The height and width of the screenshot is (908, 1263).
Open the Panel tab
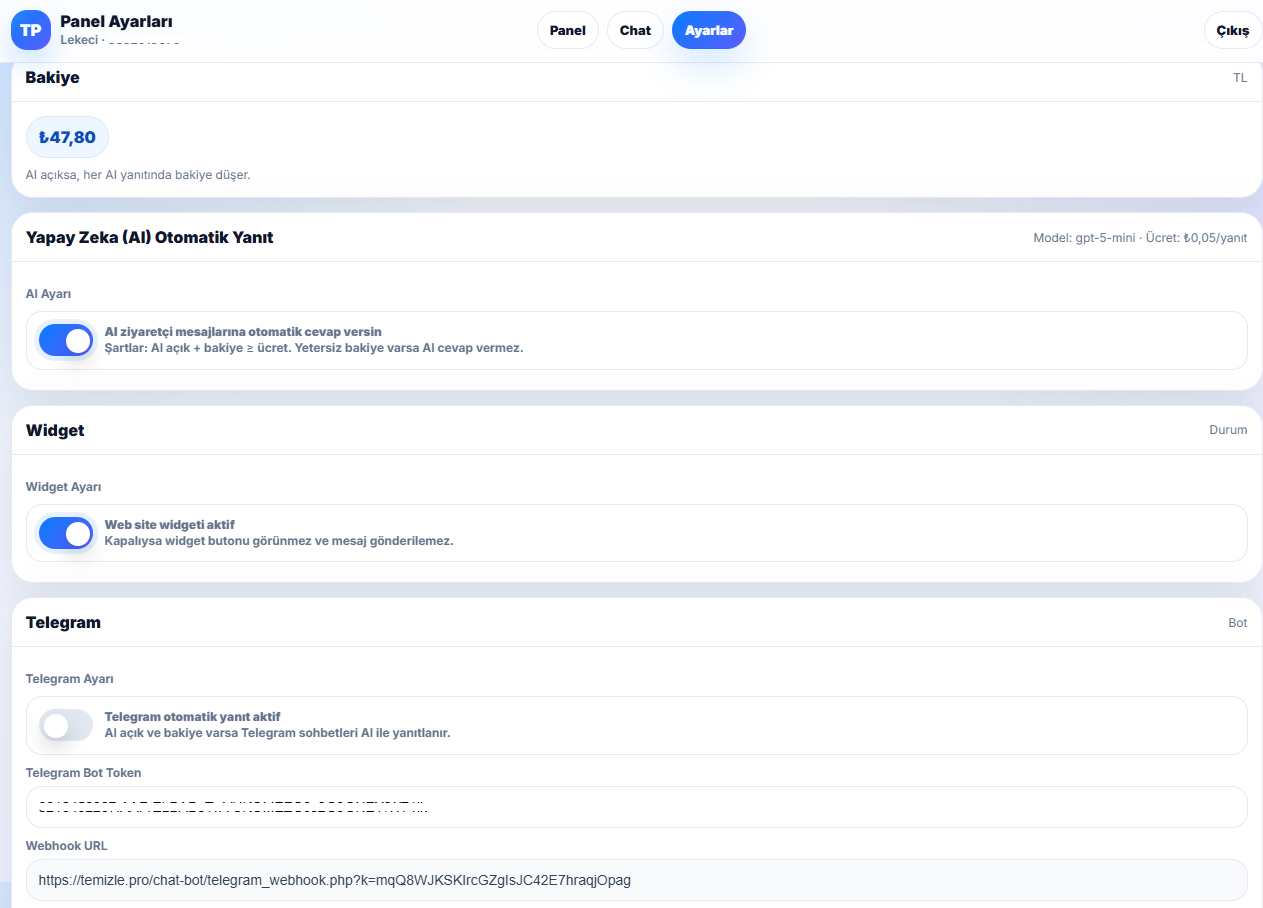567,30
